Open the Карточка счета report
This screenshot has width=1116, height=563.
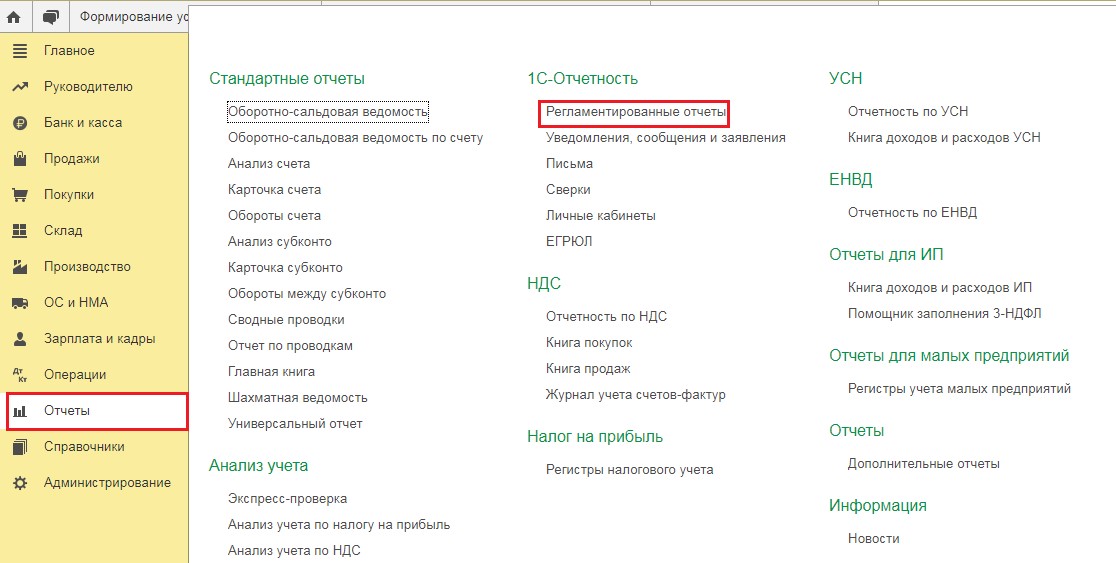[274, 189]
